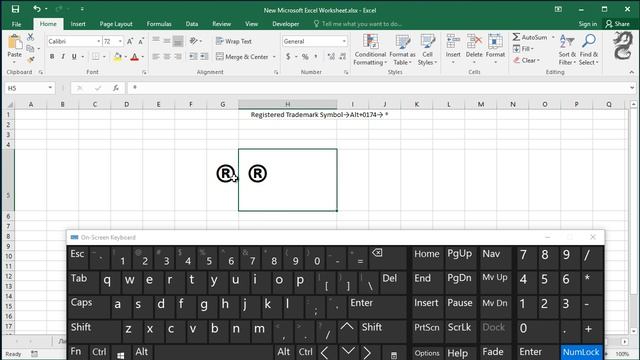640x360 pixels.
Task: Open the font size 72 dropdown
Action: tap(120, 41)
